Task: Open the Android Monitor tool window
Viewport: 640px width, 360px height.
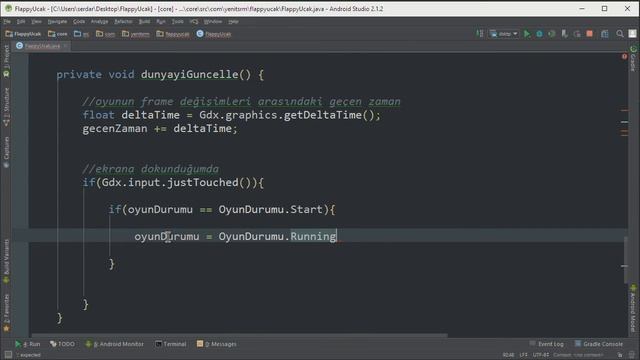Action: point(115,344)
